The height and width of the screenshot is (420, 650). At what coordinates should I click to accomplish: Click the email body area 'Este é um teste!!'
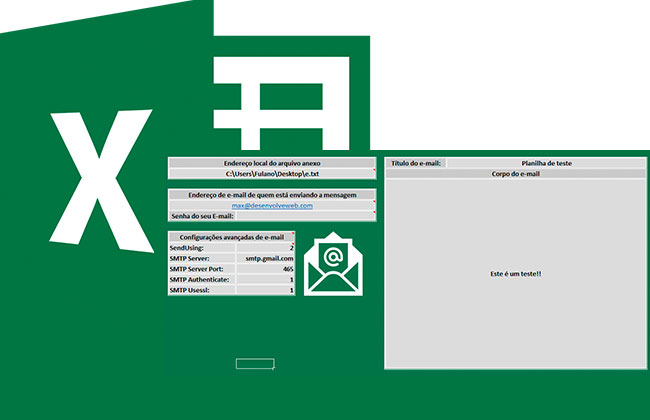click(515, 274)
